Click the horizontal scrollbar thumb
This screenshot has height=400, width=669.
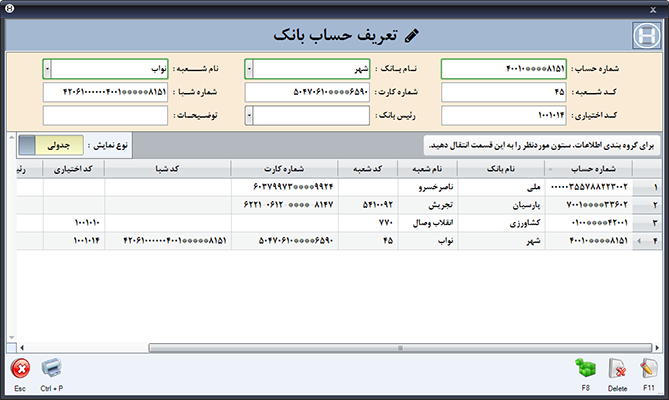(400, 348)
